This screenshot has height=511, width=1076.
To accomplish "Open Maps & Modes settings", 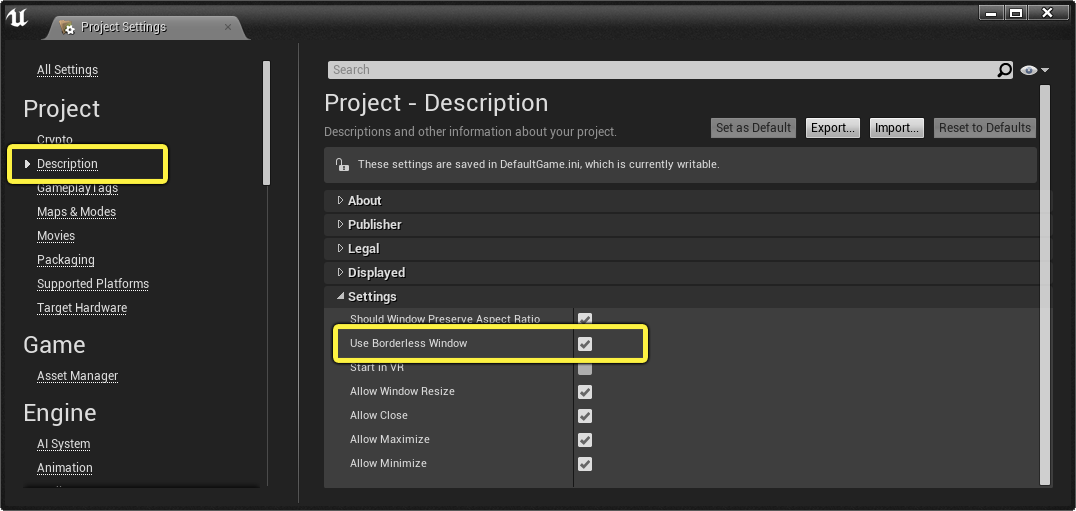I will [x=76, y=212].
